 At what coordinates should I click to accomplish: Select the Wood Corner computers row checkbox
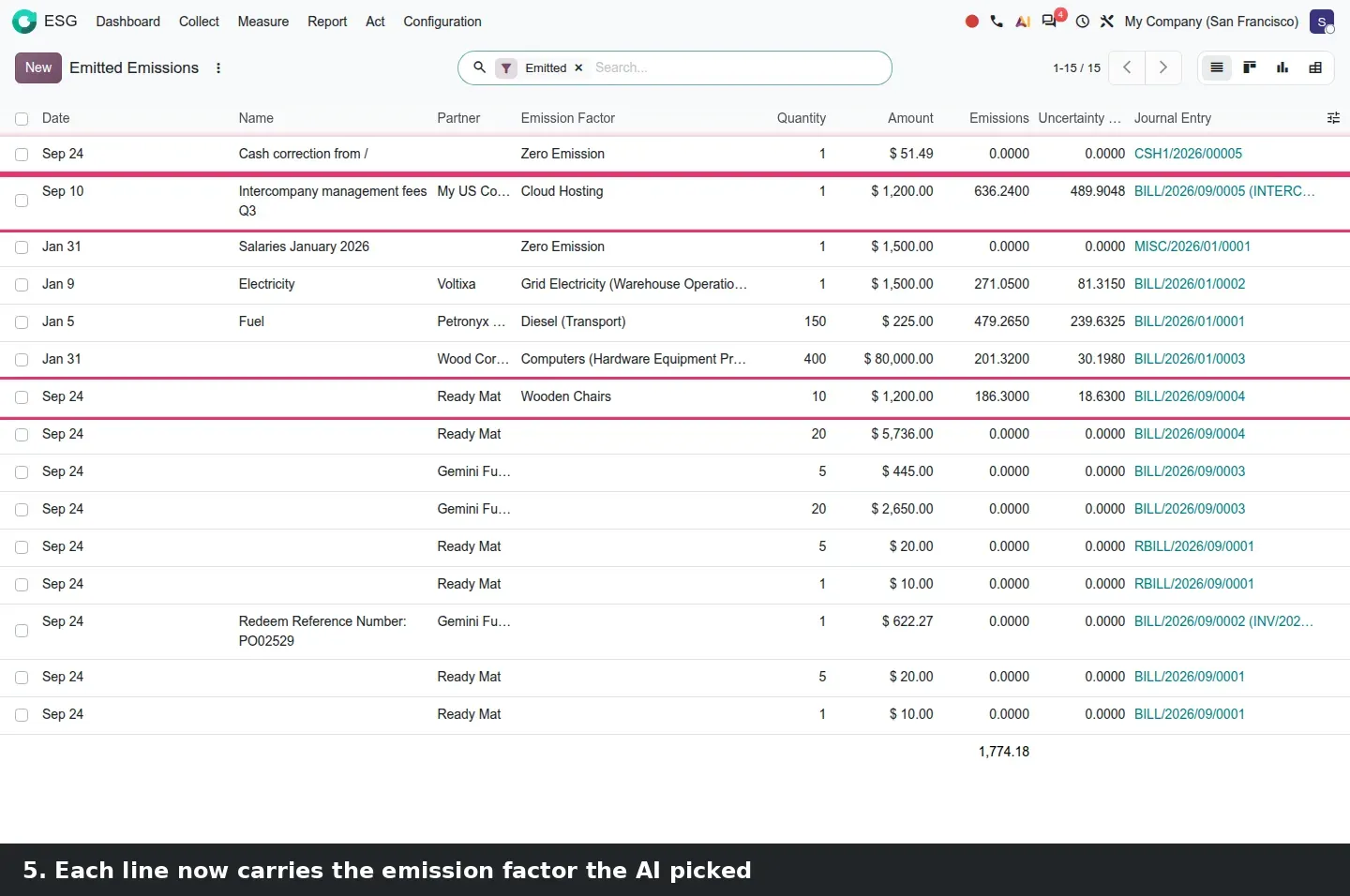pyautogui.click(x=22, y=360)
